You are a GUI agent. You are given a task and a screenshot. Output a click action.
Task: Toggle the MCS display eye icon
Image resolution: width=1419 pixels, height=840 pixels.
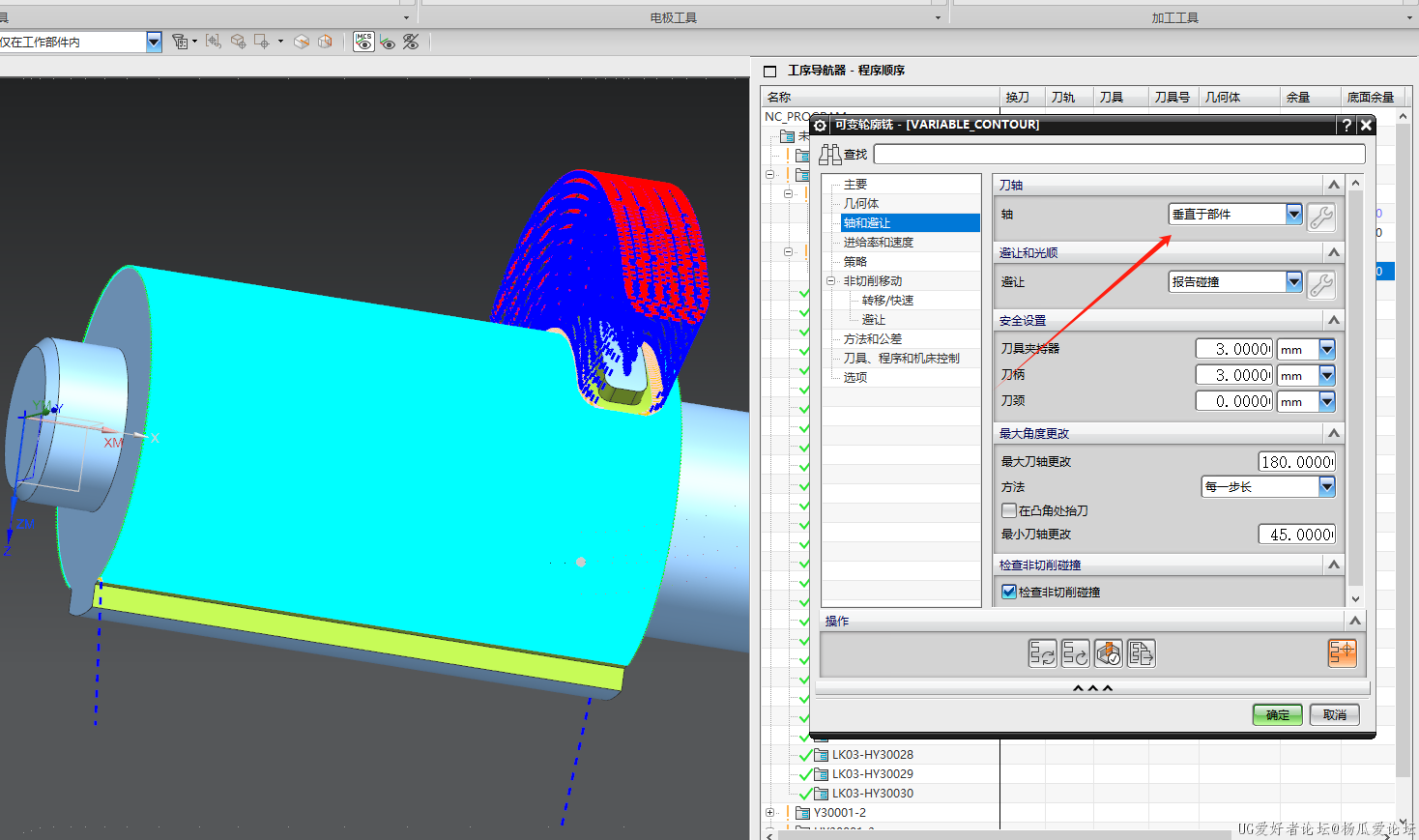click(x=363, y=42)
